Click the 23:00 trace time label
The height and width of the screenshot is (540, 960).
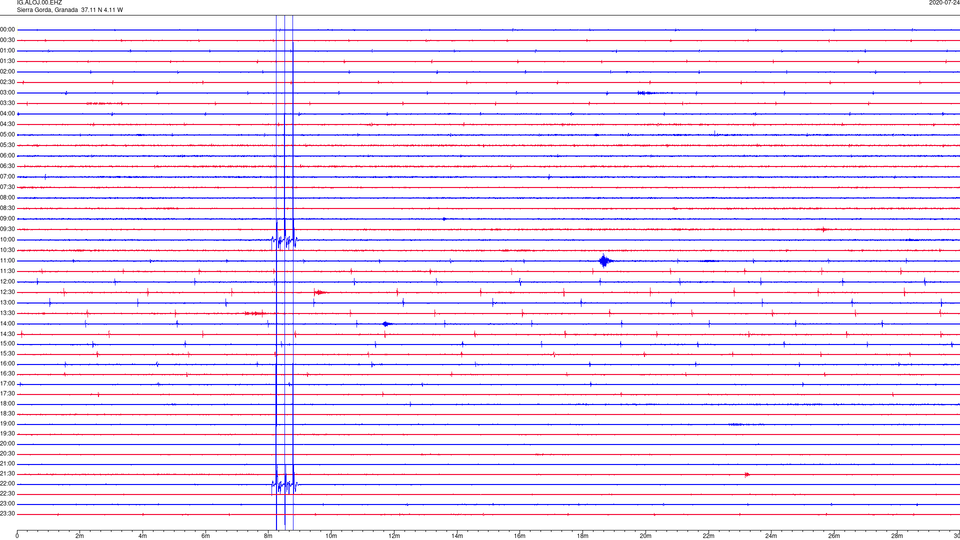8,504
